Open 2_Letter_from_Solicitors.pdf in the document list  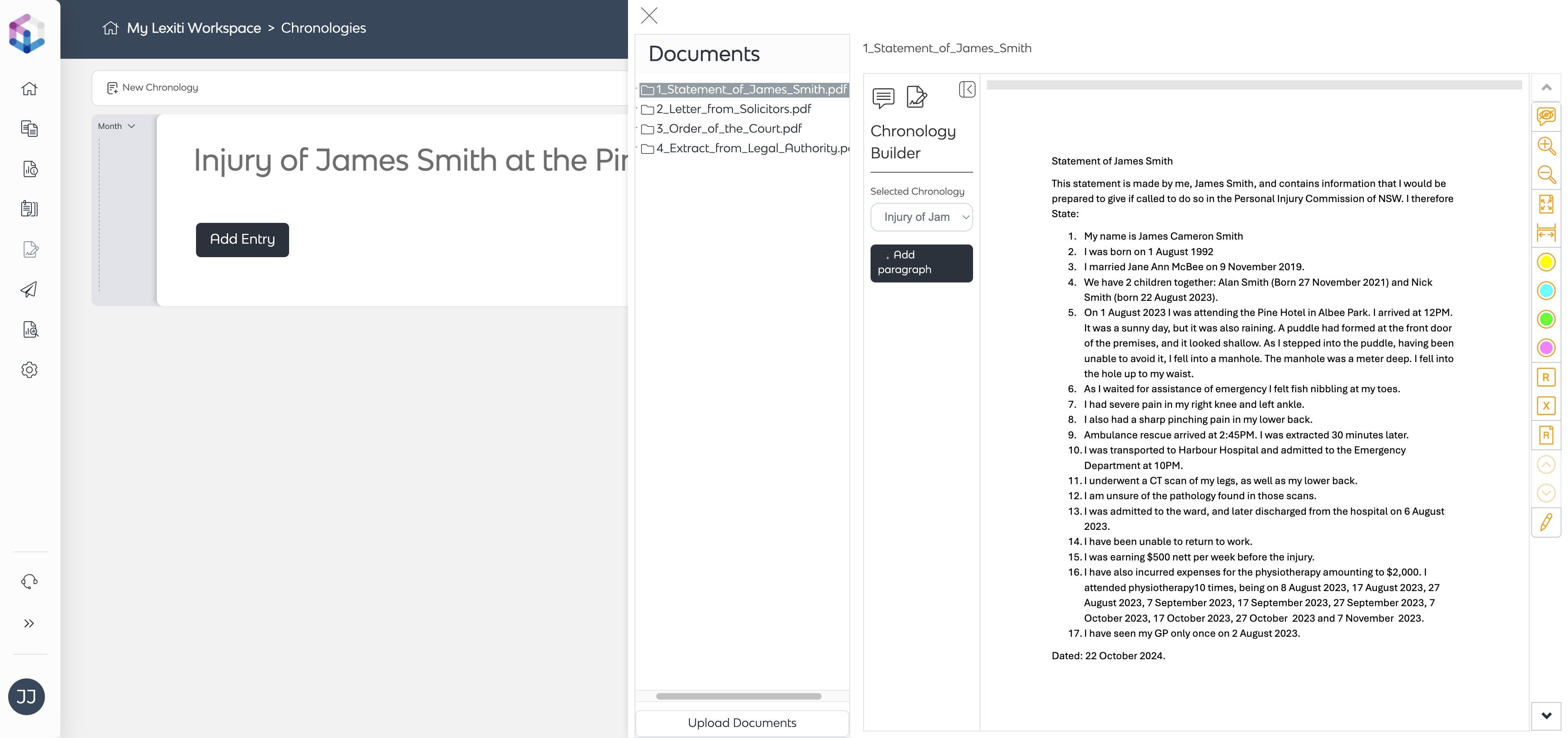click(733, 109)
